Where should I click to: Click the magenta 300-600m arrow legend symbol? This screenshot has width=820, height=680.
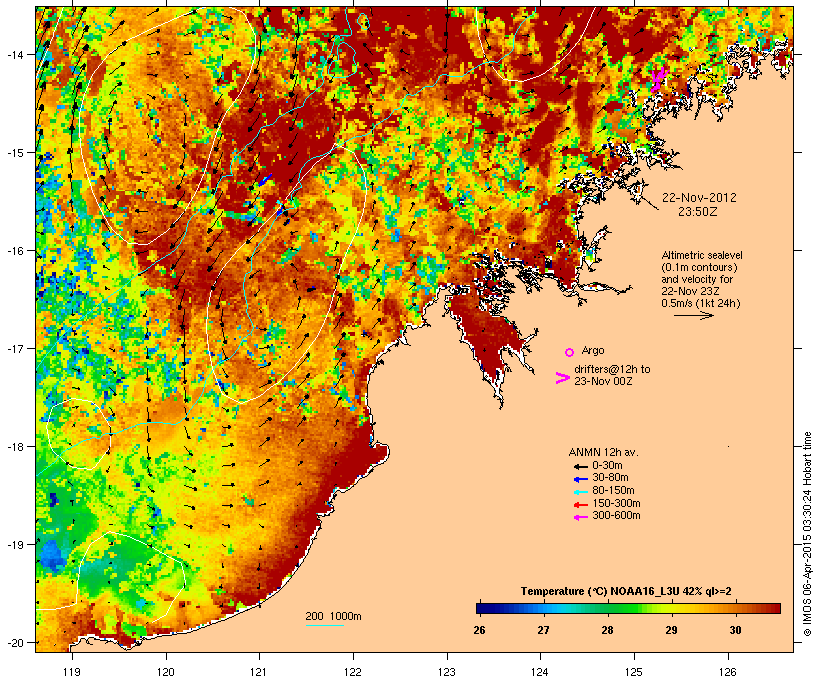click(x=580, y=517)
